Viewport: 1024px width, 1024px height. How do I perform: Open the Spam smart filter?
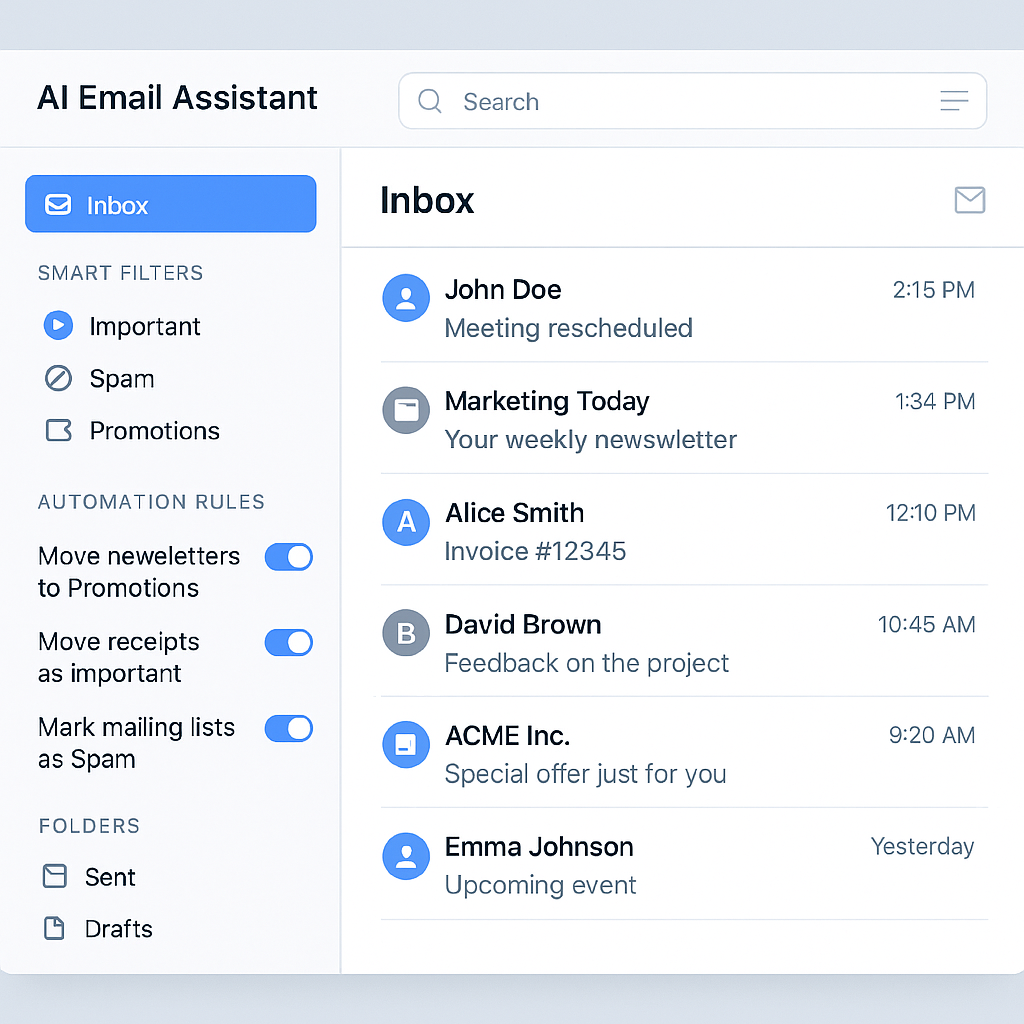click(100, 379)
